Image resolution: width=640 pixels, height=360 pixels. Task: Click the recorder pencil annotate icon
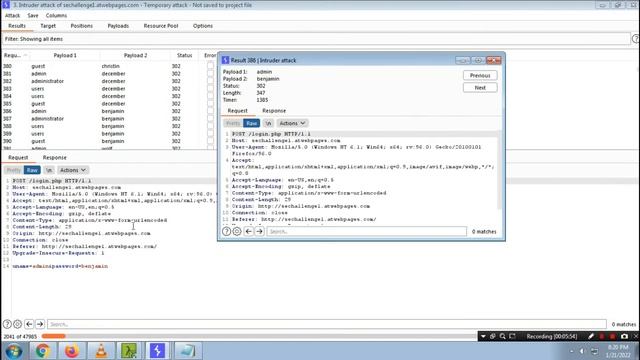pyautogui.click(x=591, y=336)
